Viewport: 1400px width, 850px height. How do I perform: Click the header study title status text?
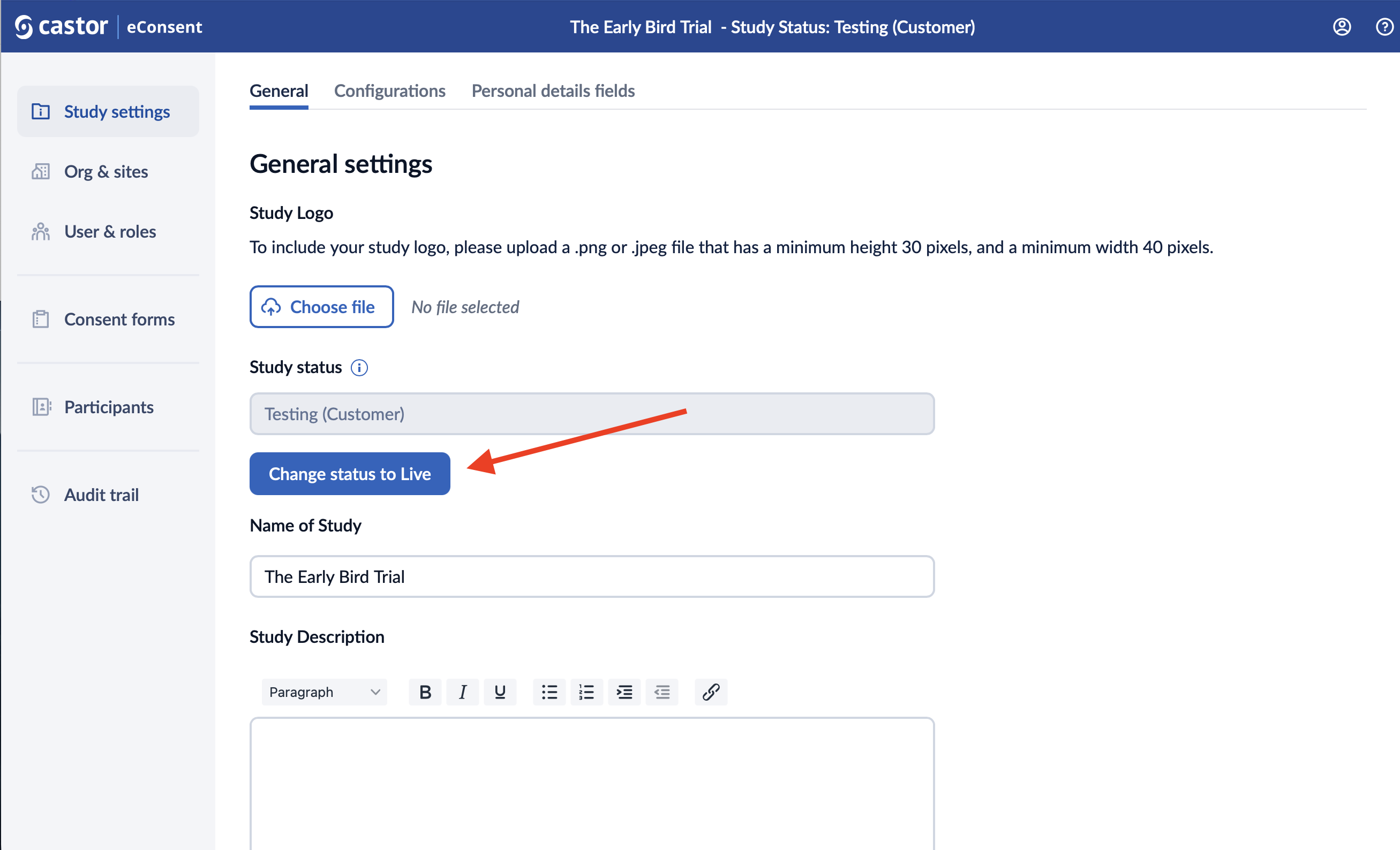pos(772,27)
